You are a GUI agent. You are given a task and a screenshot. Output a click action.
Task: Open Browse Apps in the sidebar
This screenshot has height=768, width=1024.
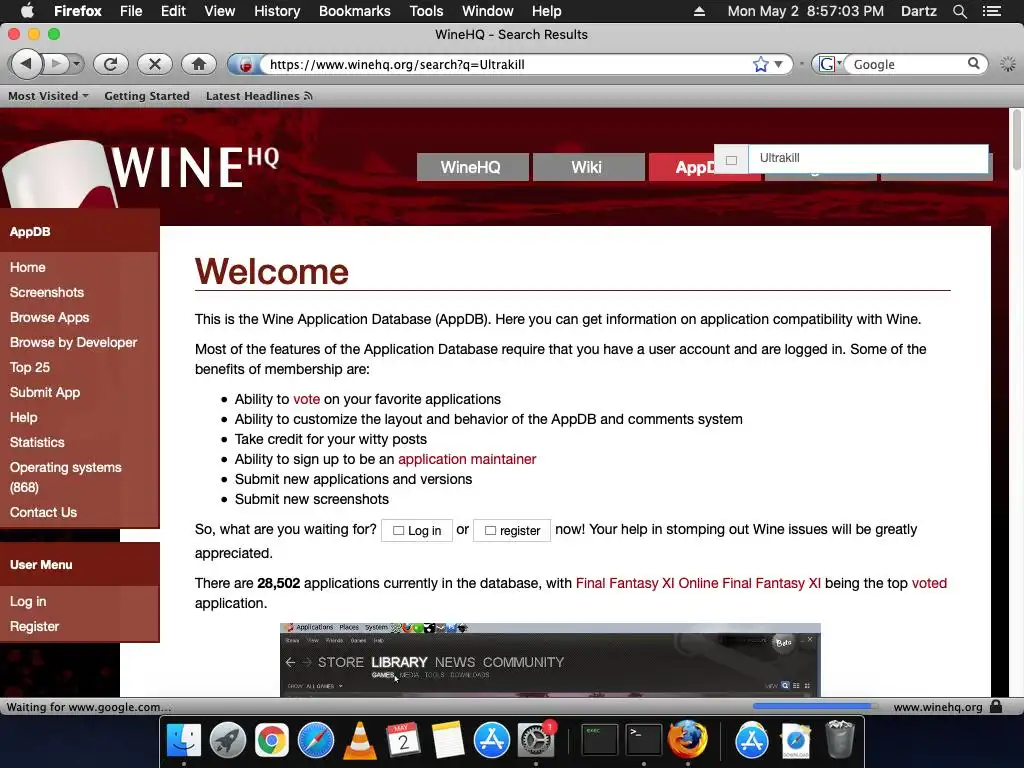[50, 317]
